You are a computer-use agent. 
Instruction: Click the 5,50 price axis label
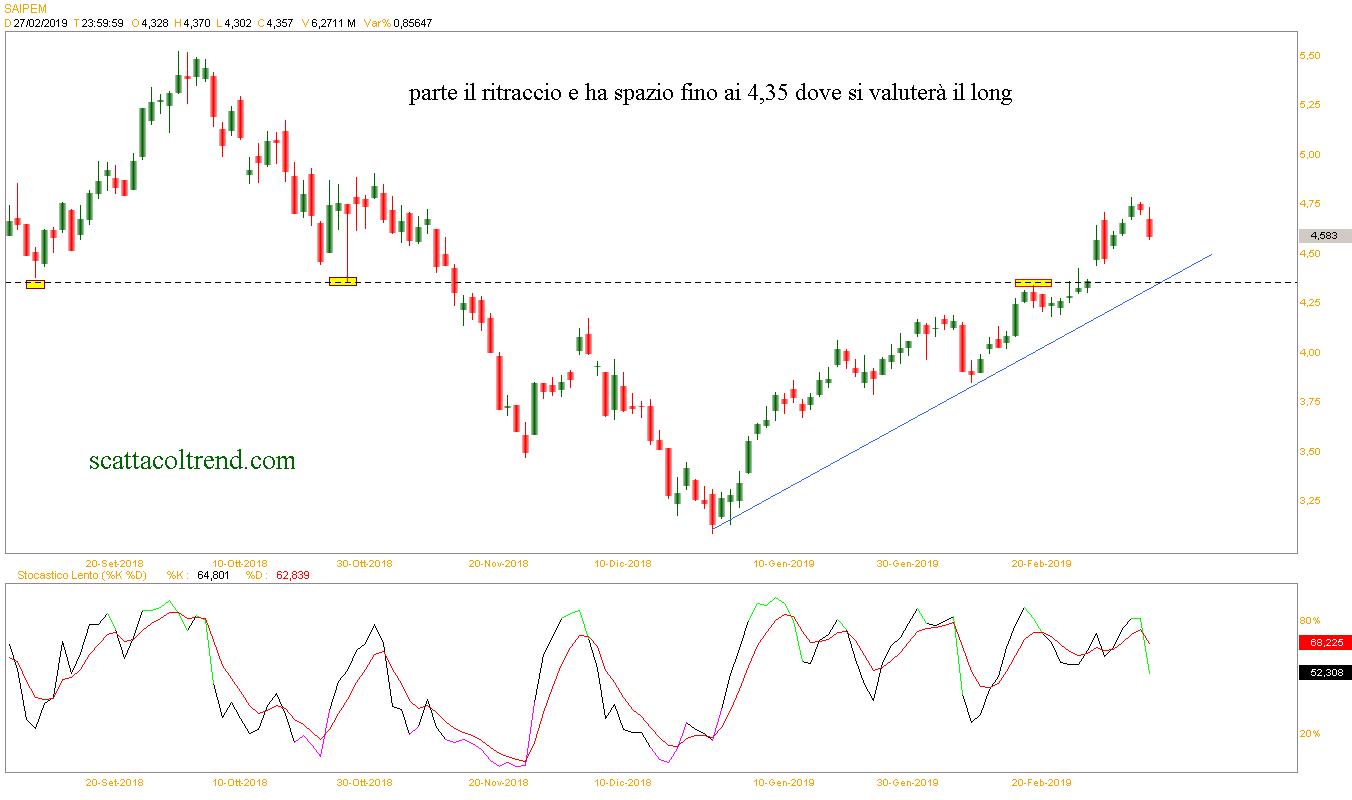coord(1312,56)
